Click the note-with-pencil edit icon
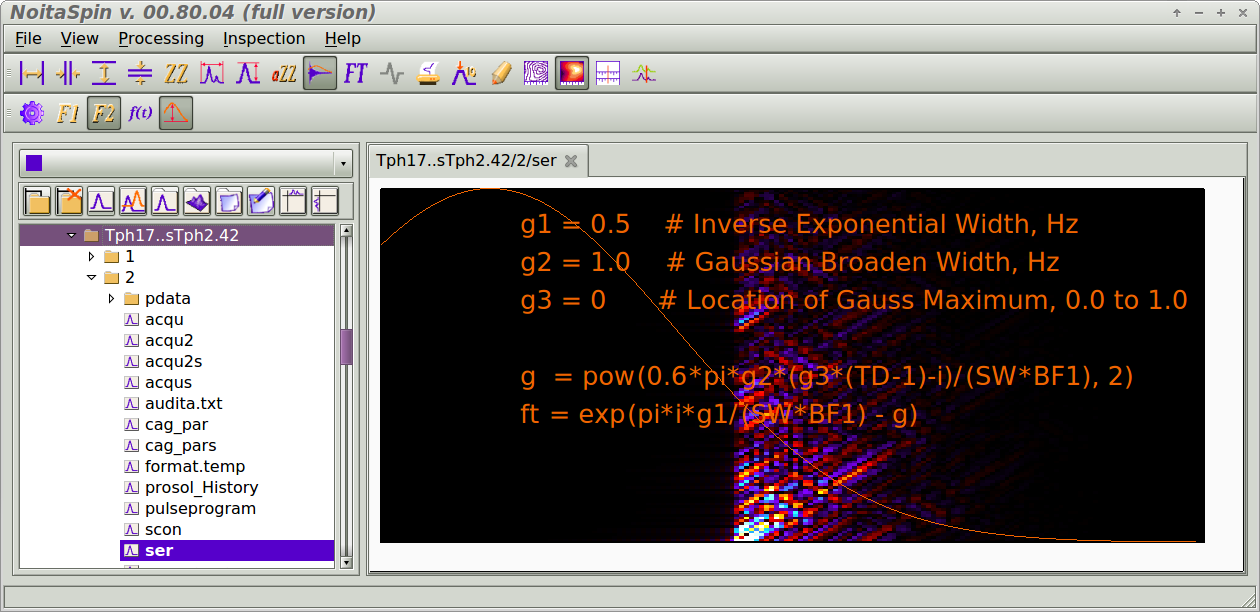The image size is (1260, 612). 261,201
